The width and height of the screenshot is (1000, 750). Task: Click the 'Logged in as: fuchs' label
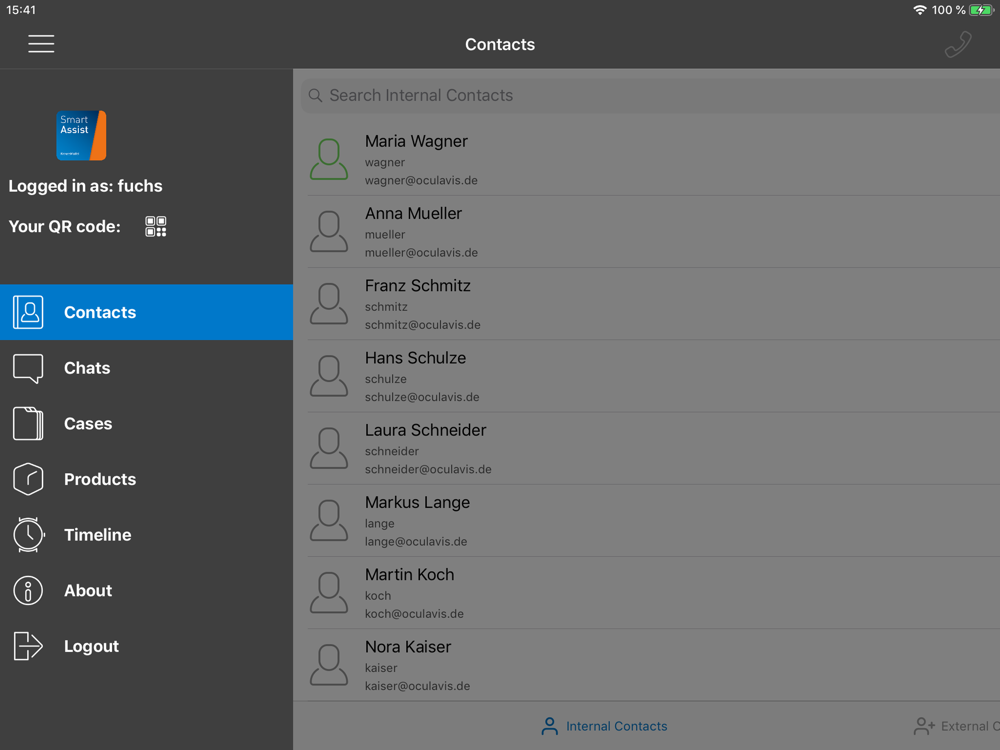pos(85,186)
